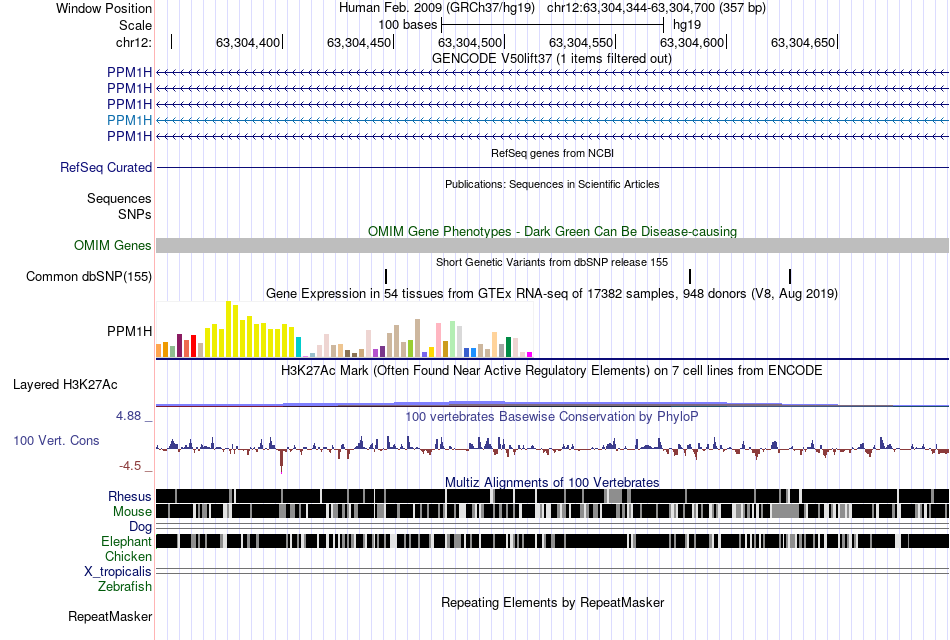Select the gray OMIM Genes bar

553,245
